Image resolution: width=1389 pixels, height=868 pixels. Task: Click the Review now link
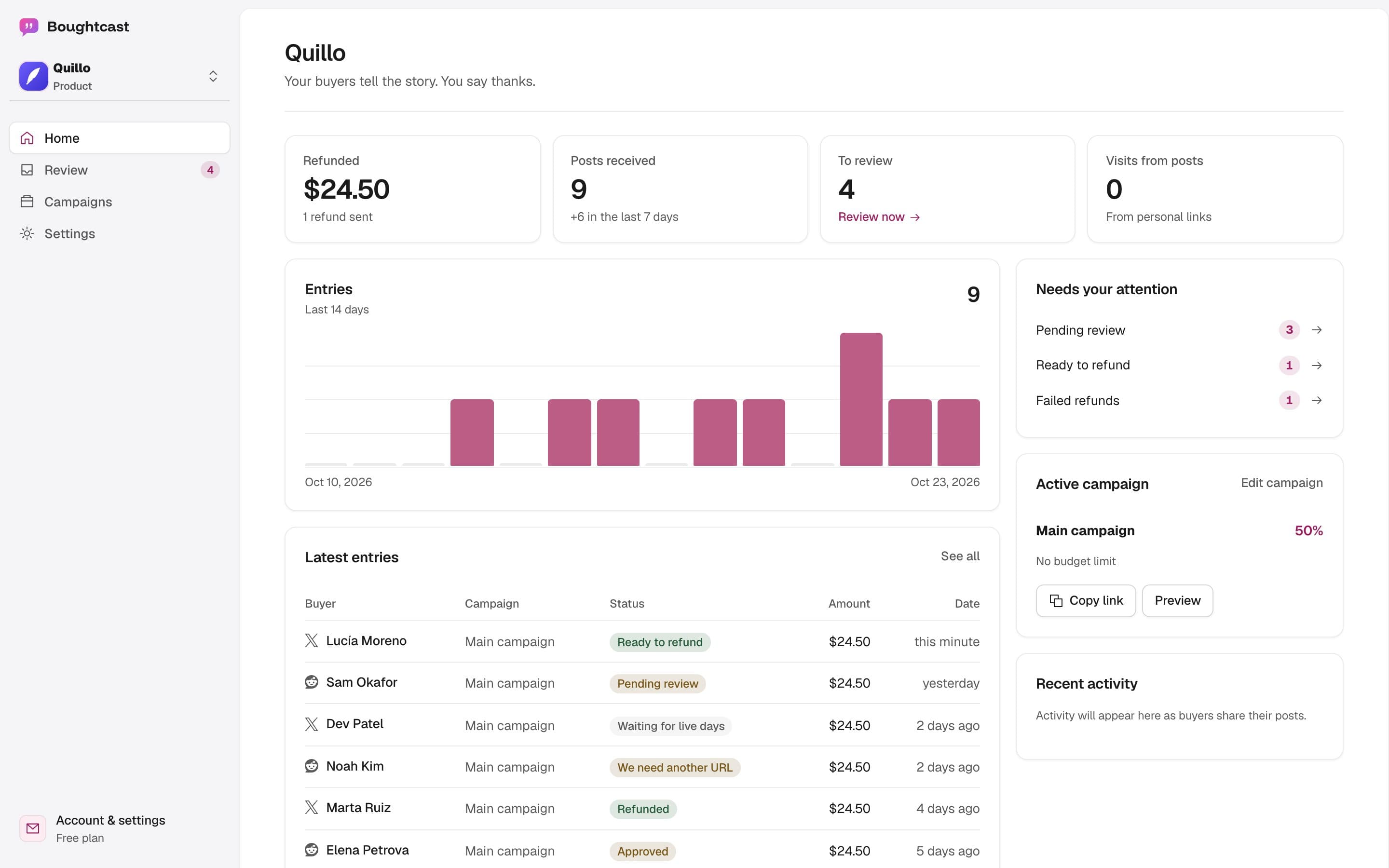tap(879, 217)
